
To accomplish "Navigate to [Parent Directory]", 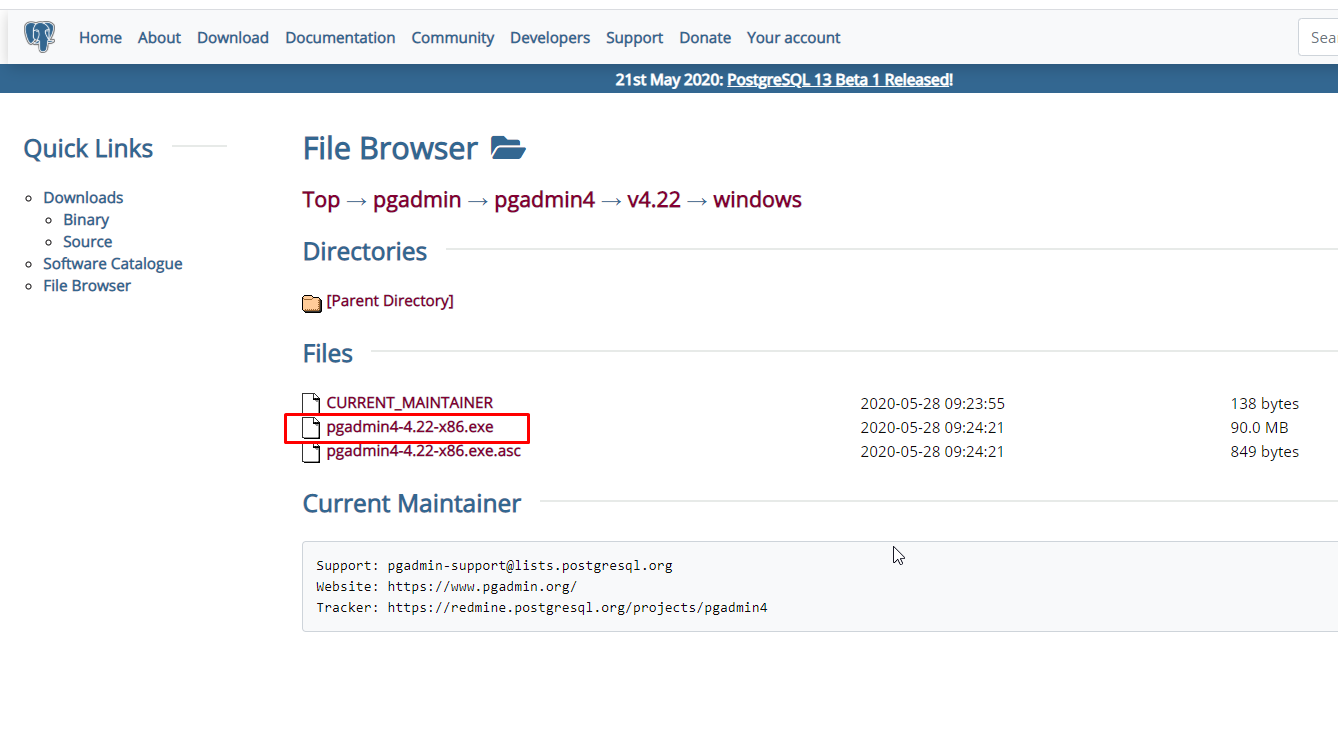I will 390,301.
